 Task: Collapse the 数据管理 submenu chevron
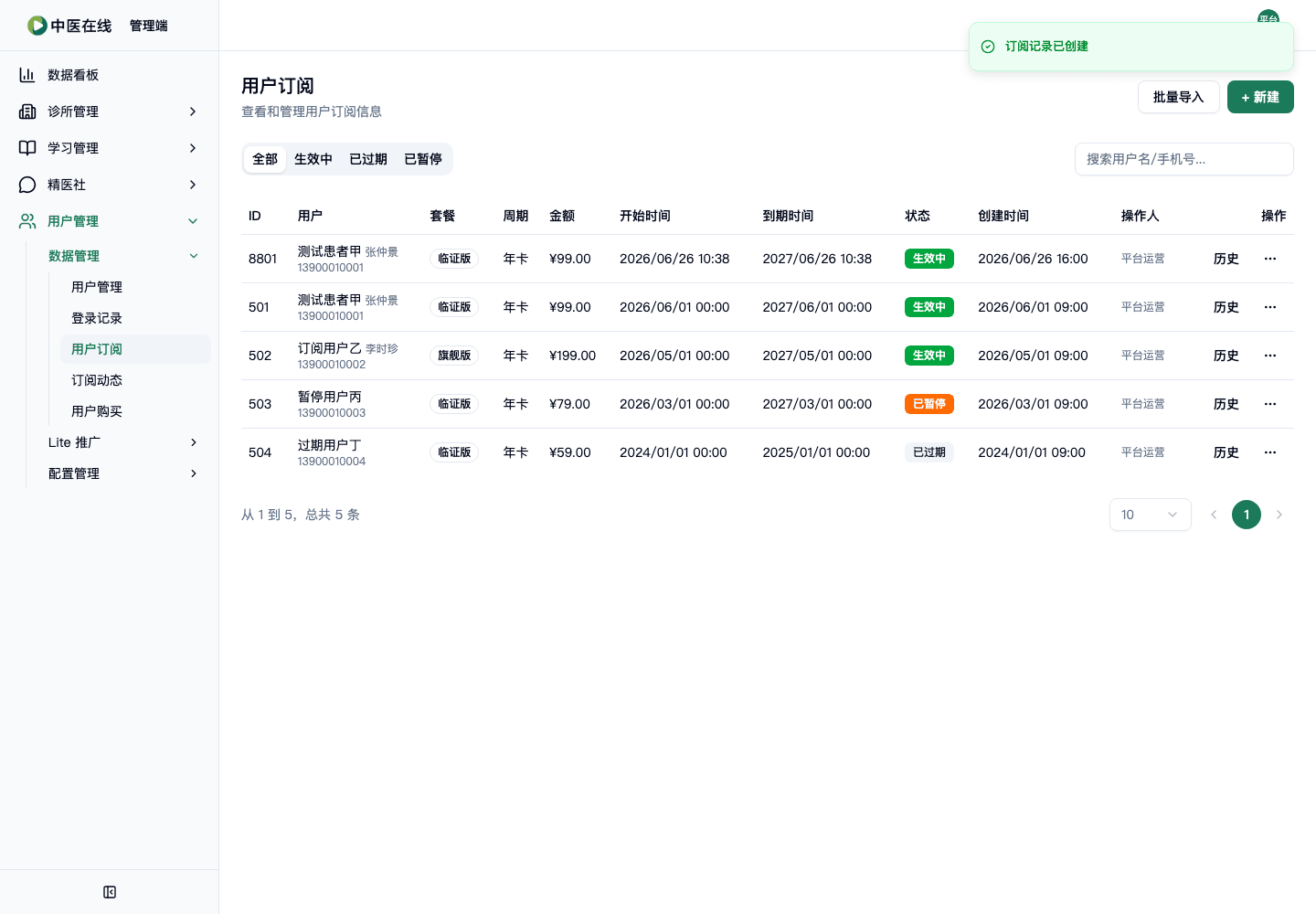pos(194,256)
